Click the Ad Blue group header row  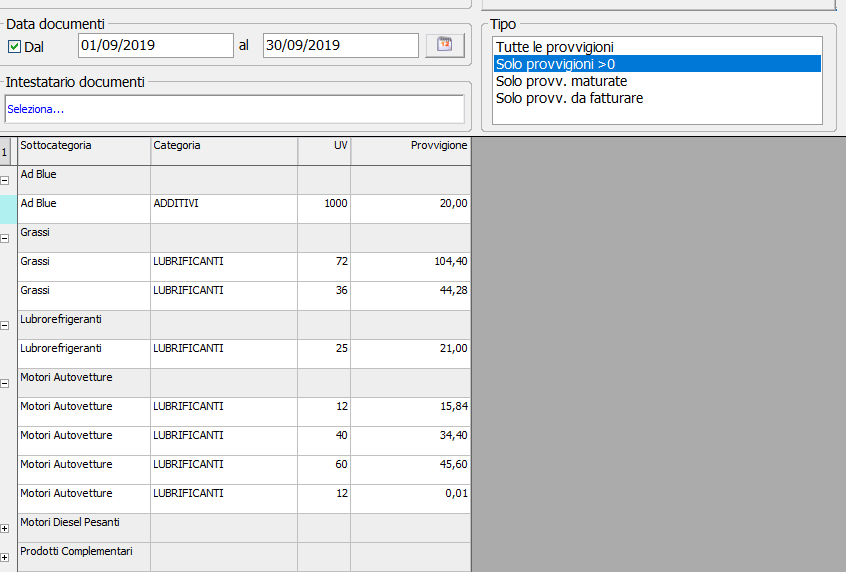[244, 180]
